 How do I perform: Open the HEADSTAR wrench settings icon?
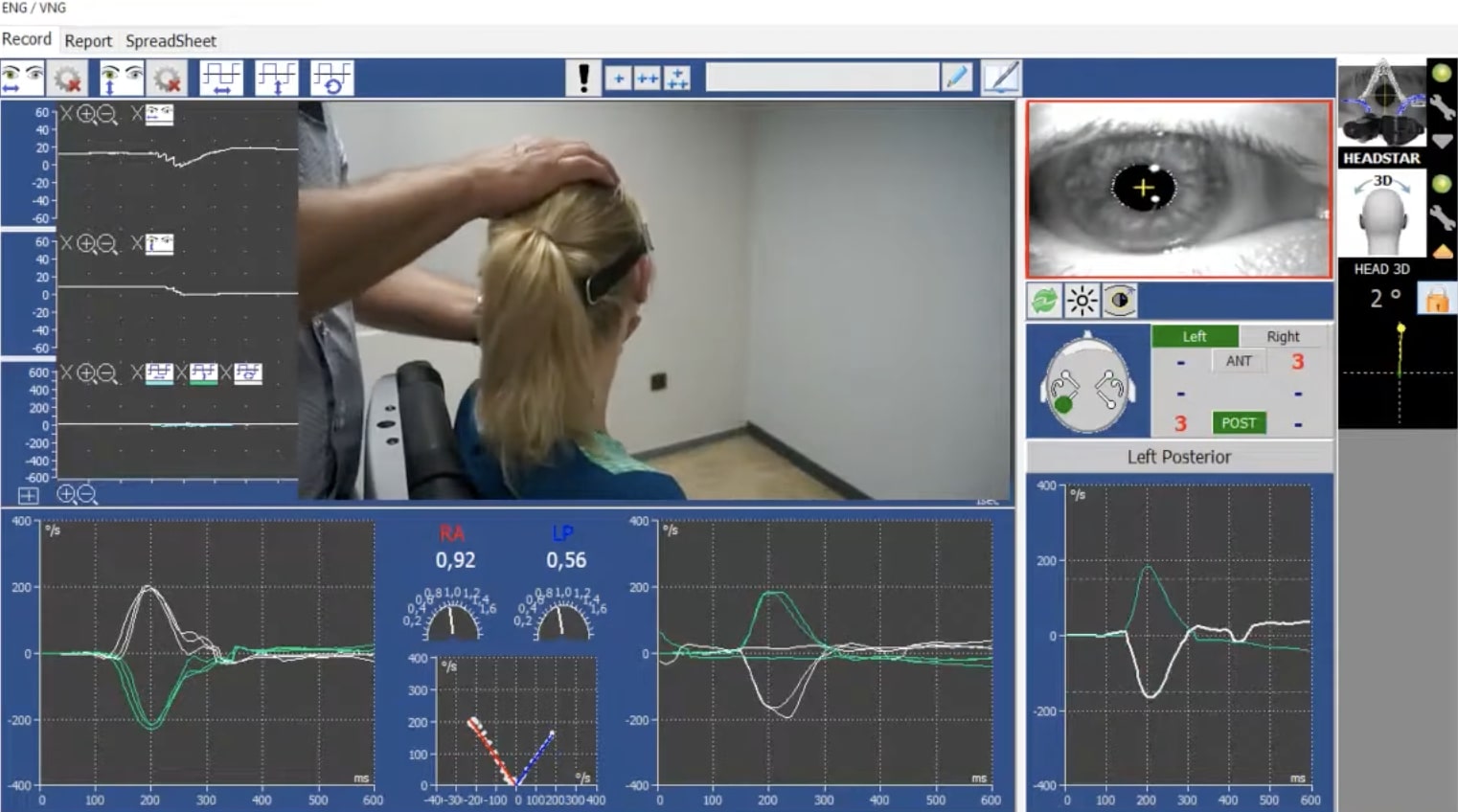point(1442,107)
